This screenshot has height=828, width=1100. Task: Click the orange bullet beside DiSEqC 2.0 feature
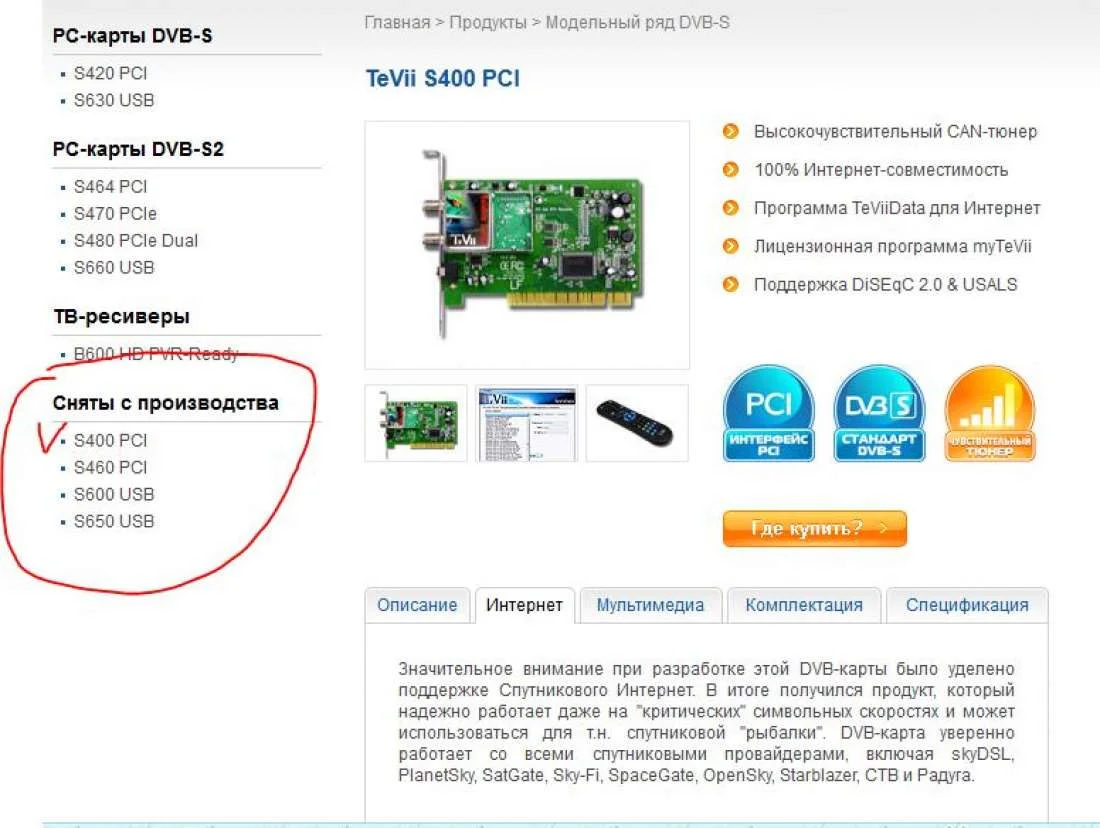coord(730,284)
